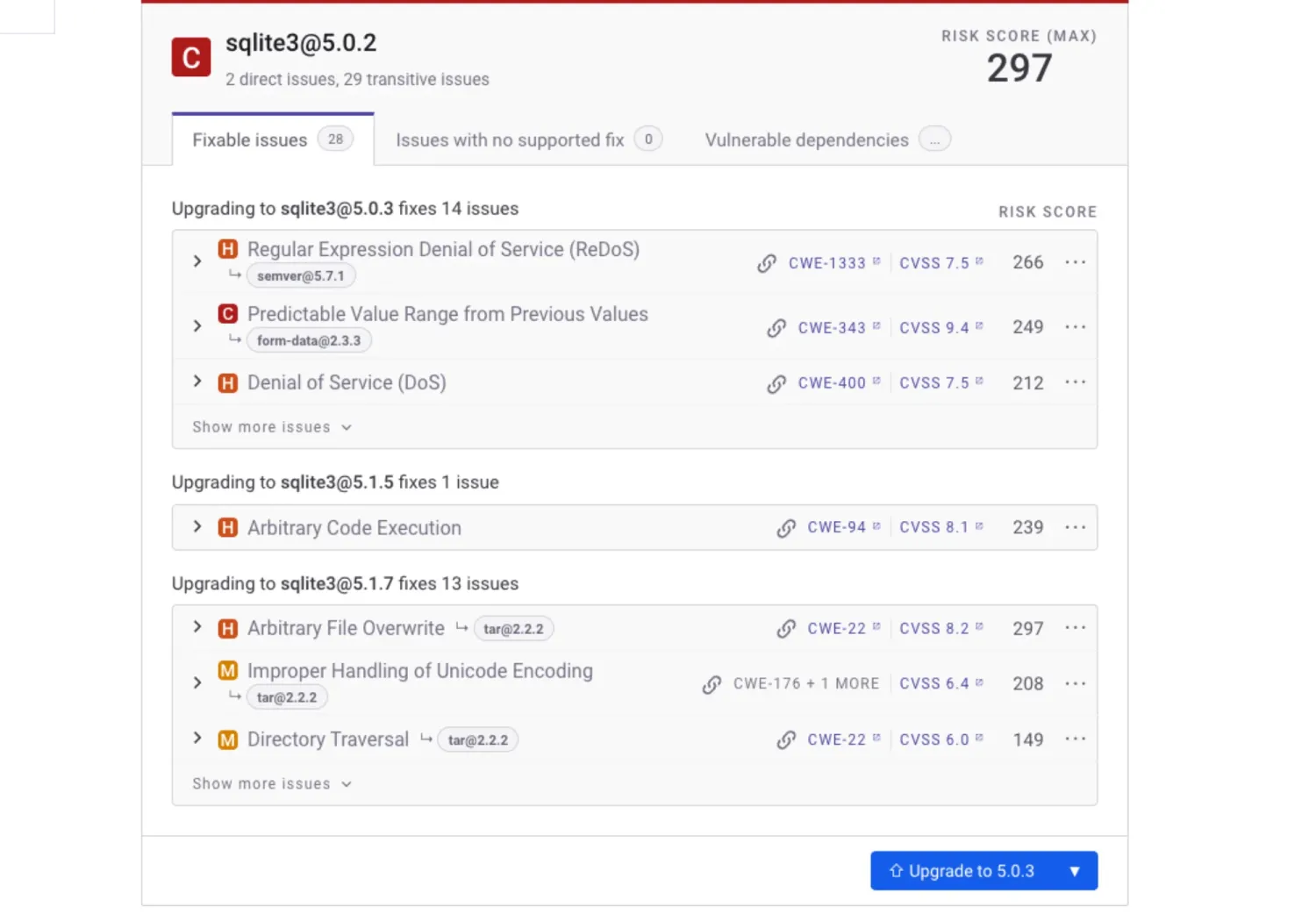1316x921 pixels.
Task: Open the CWE-94 link
Action: [x=843, y=528]
